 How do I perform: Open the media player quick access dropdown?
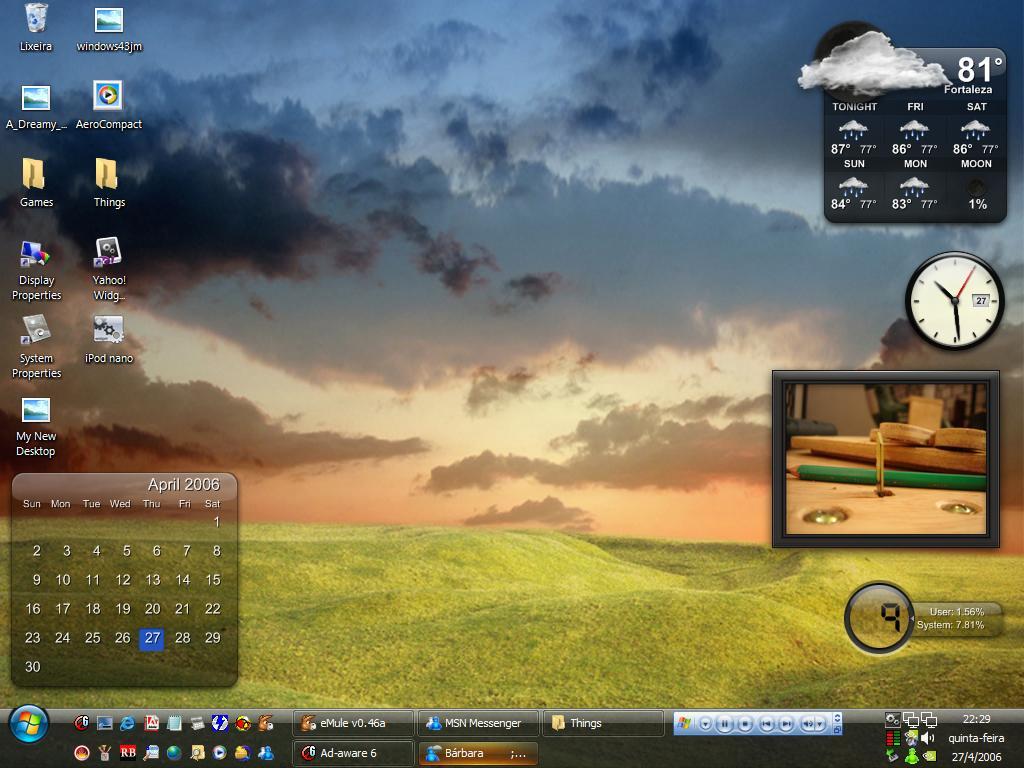705,724
